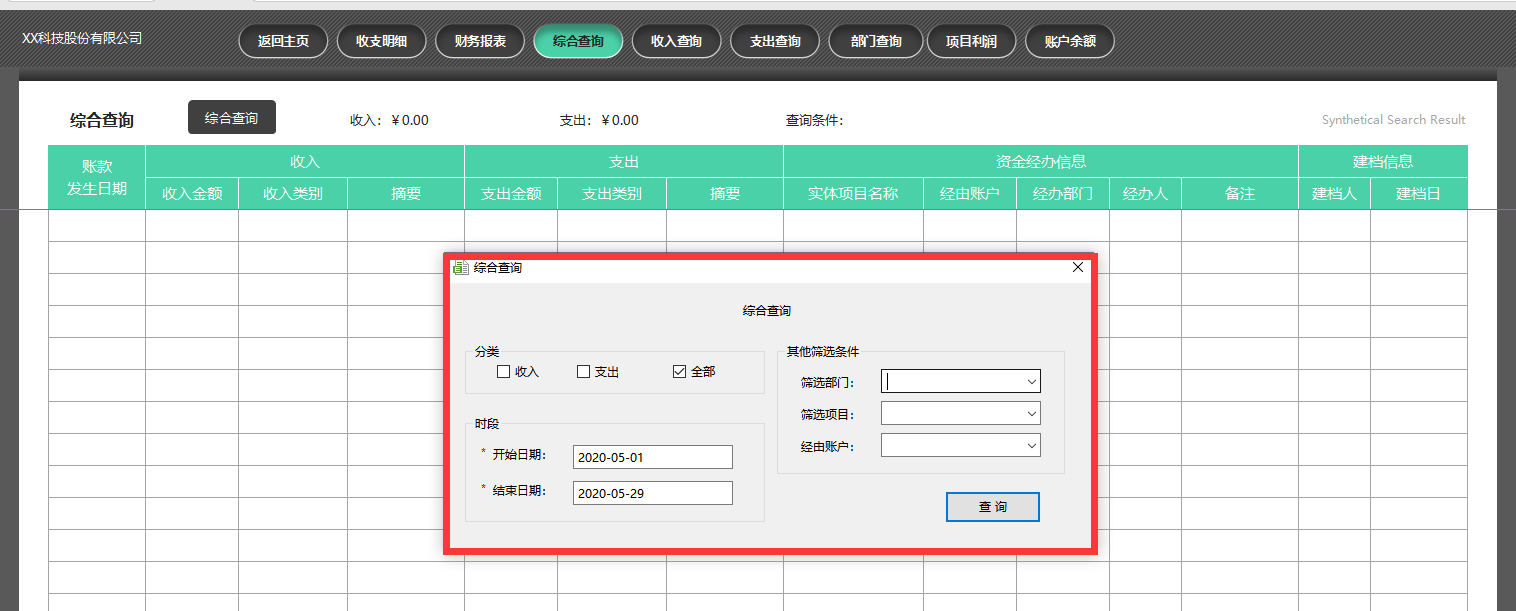Switch to the 收入查询 section
This screenshot has height=611, width=1516.
coord(676,41)
